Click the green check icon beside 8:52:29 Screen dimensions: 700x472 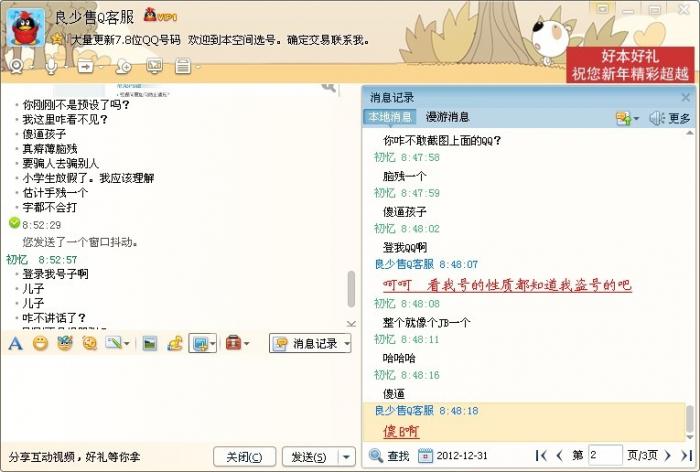click(14, 222)
